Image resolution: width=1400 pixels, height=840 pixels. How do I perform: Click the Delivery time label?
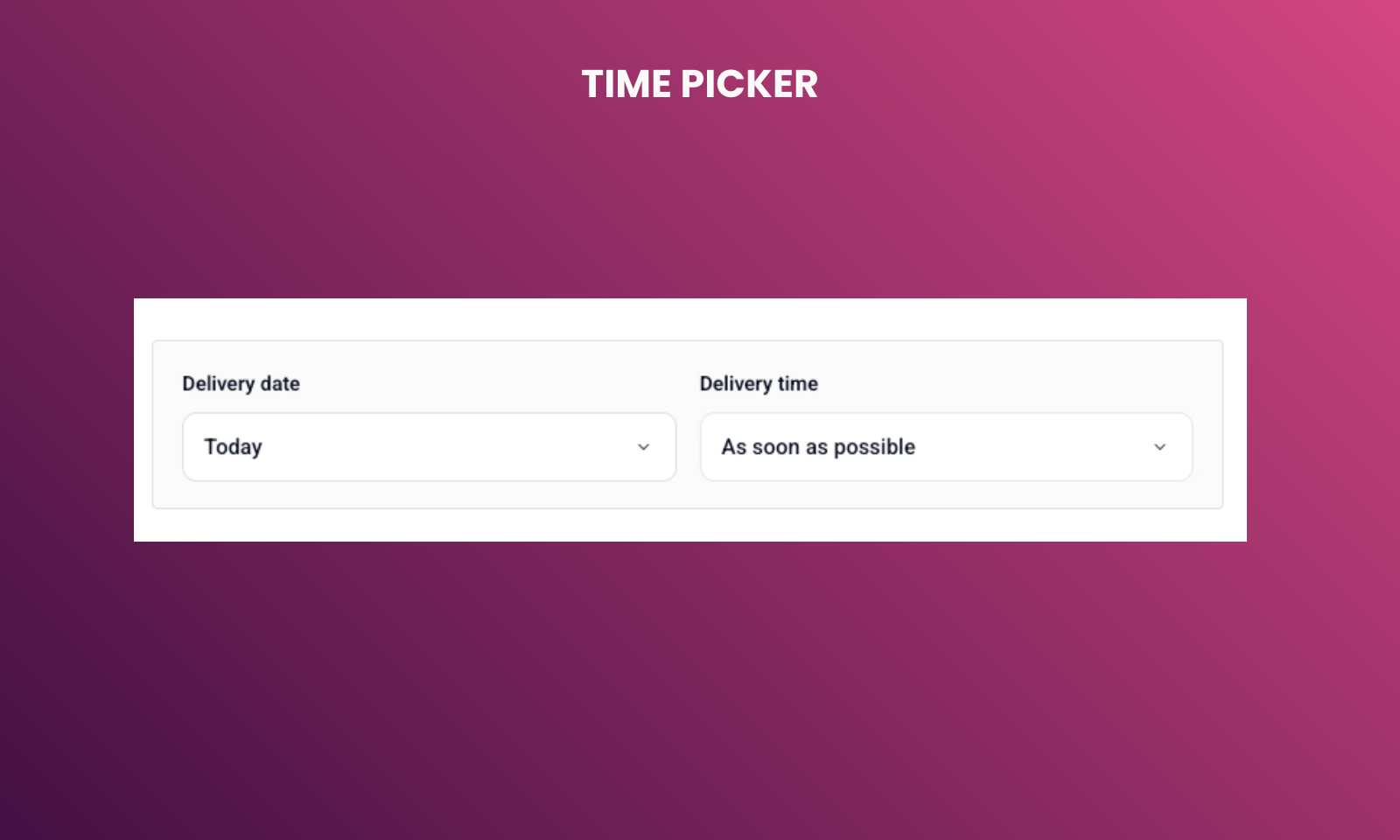tap(759, 383)
